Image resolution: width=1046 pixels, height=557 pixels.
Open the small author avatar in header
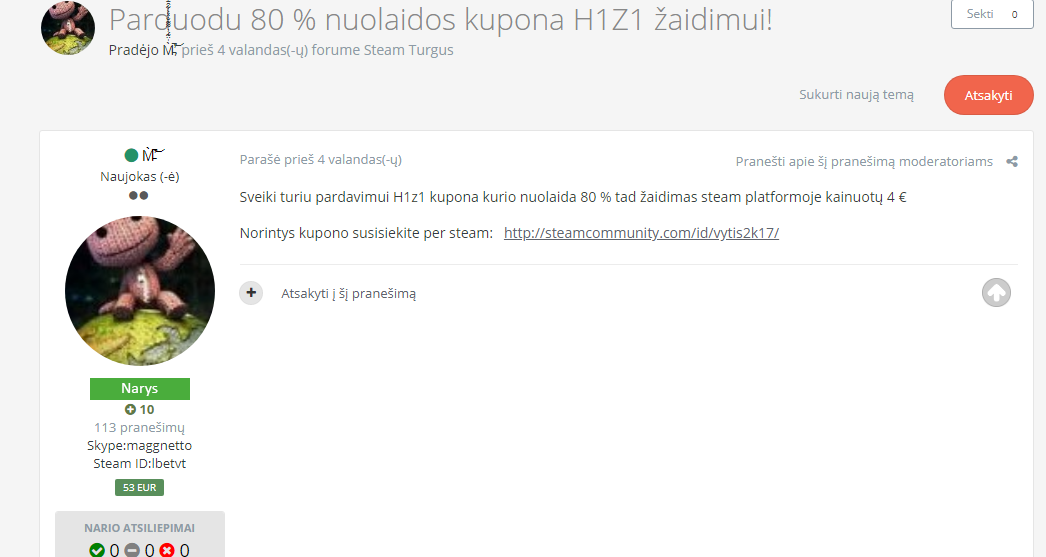pyautogui.click(x=67, y=28)
